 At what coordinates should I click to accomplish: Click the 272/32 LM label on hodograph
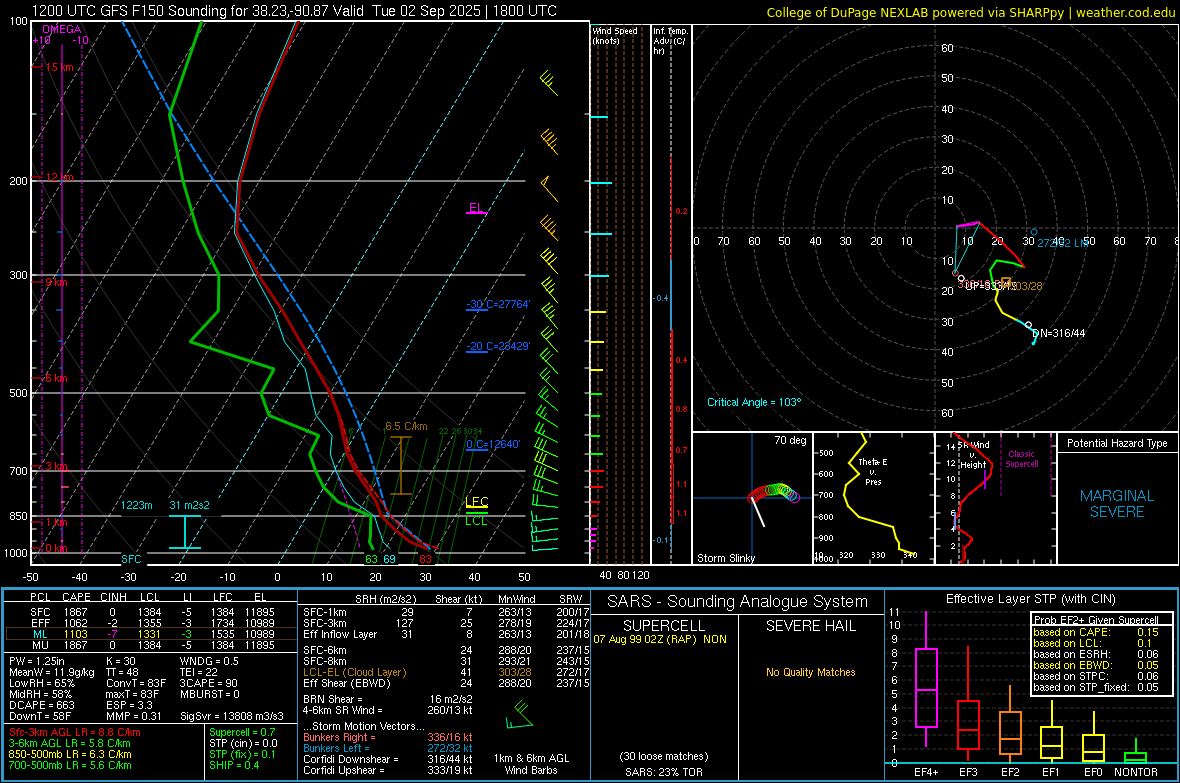(1063, 242)
